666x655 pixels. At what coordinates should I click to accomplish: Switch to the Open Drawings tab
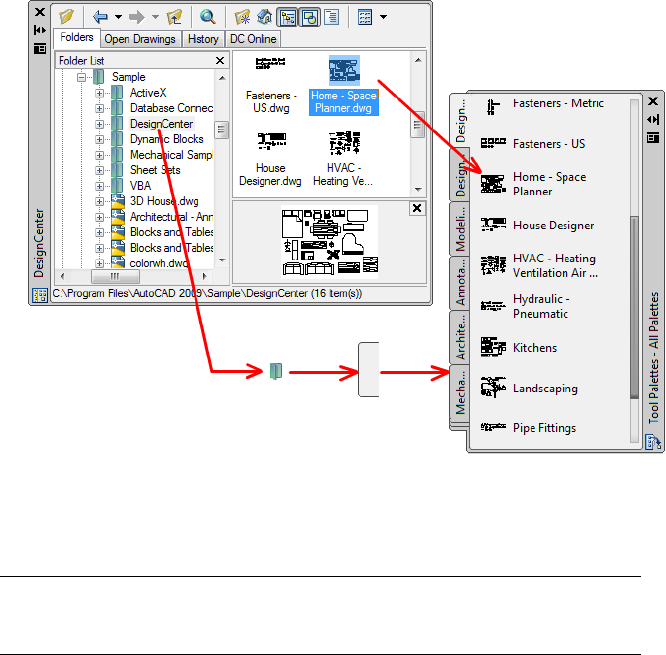[140, 39]
